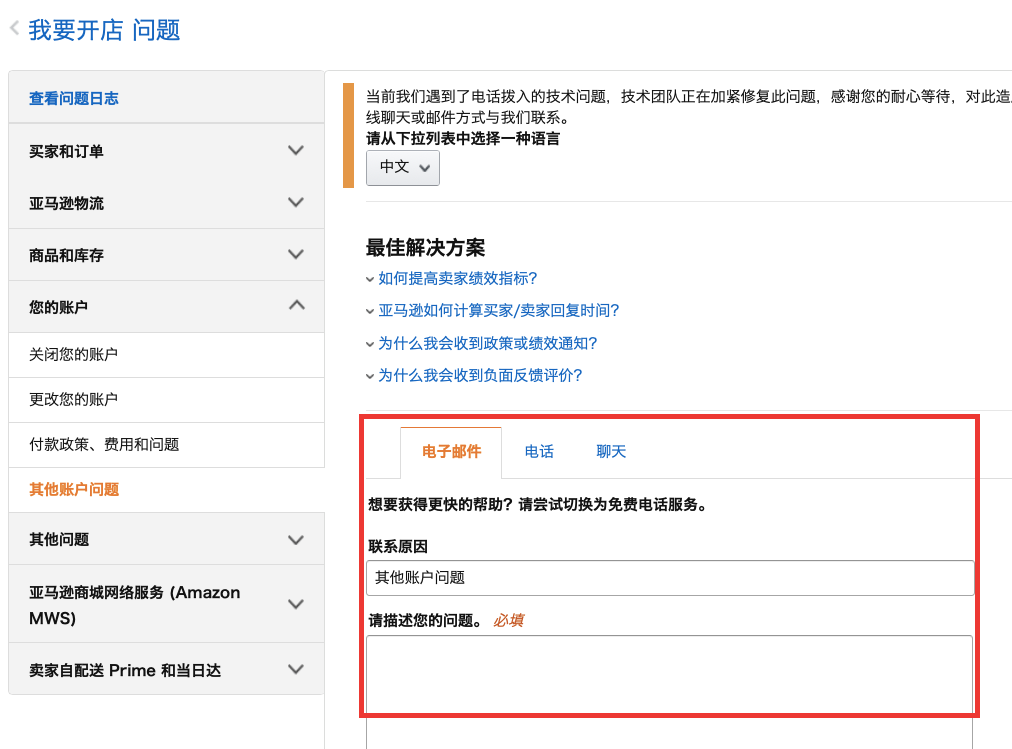Open the 亚马逊如何计算买家/卖家回复时间 link
The height and width of the screenshot is (749, 1012).
[x=497, y=311]
